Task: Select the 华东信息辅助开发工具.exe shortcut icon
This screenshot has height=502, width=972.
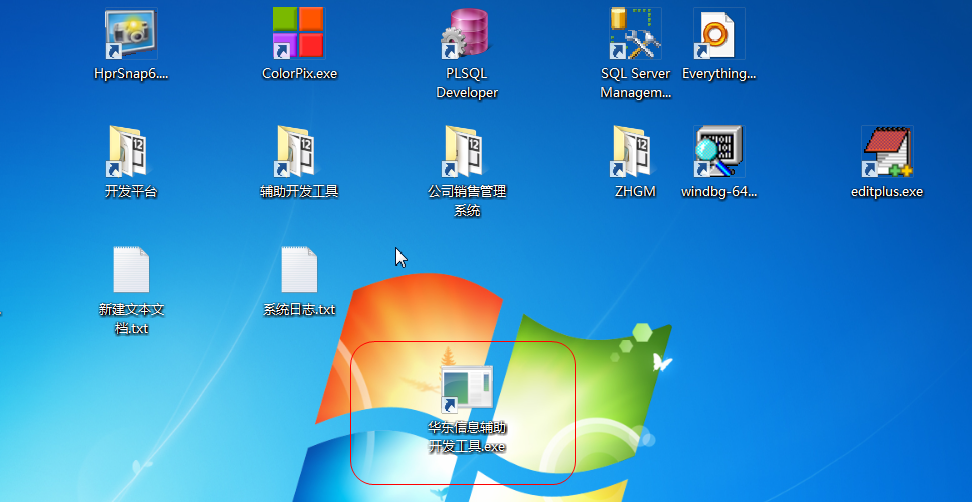Action: (467, 389)
